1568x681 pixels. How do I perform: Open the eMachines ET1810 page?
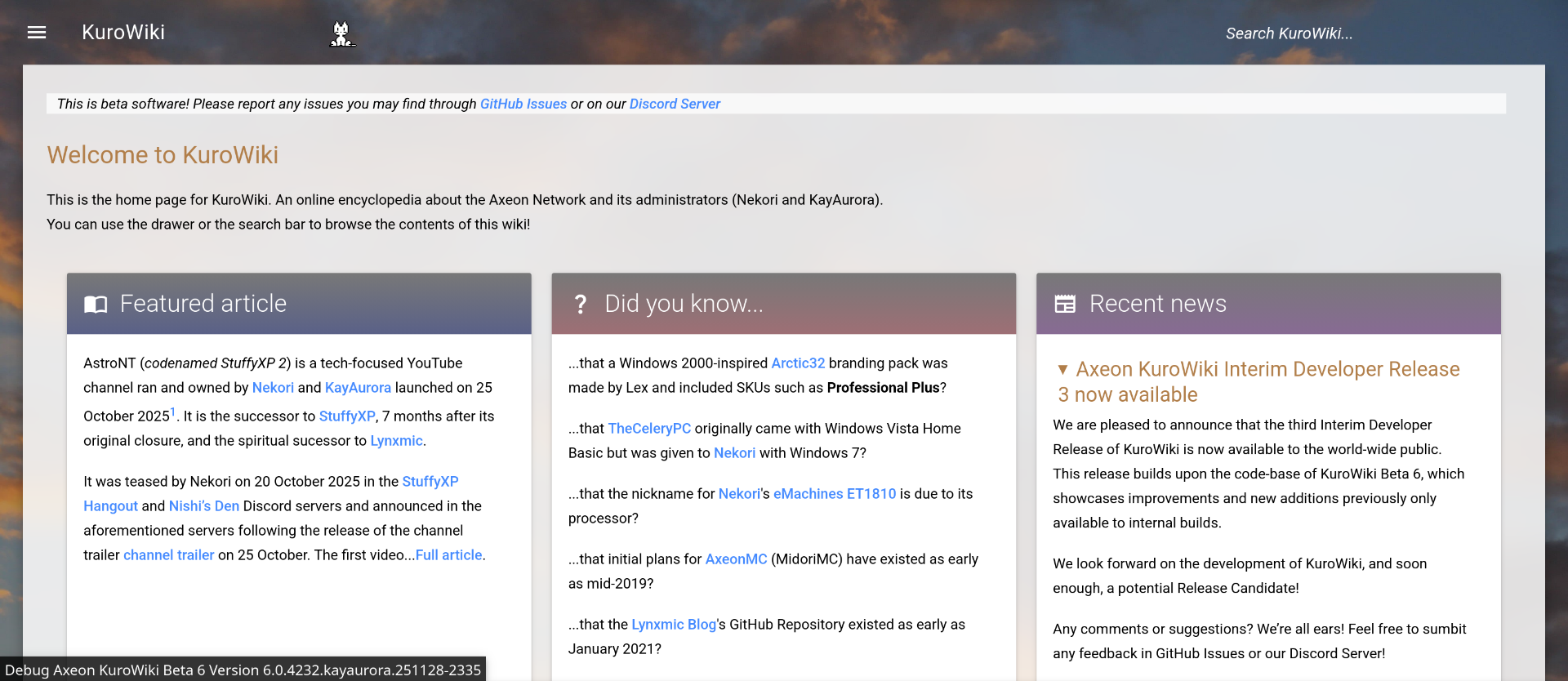(834, 494)
